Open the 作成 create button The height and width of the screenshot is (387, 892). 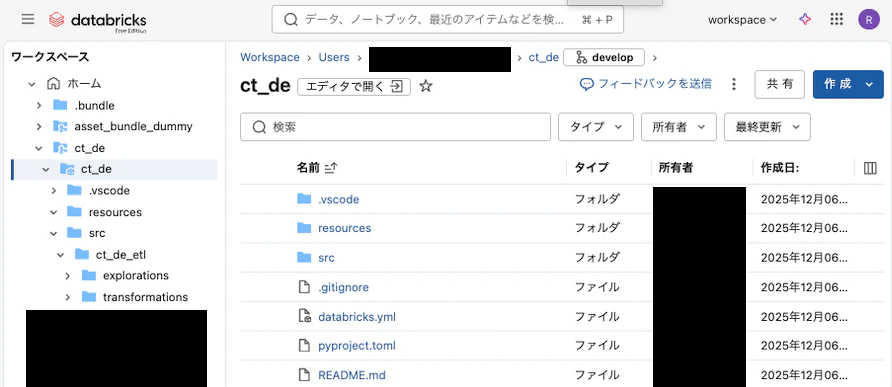pos(848,84)
